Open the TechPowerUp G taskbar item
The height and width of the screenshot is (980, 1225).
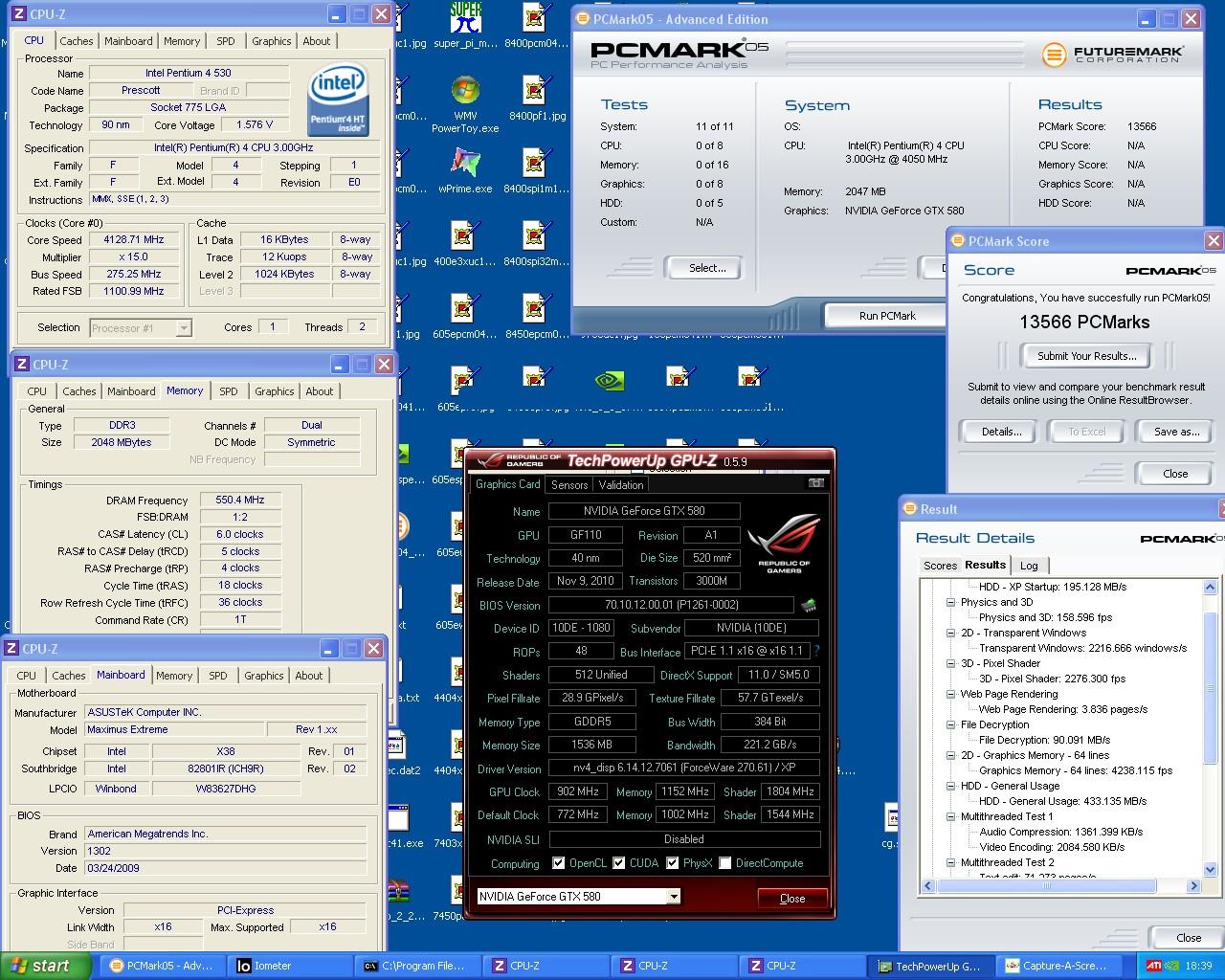pyautogui.click(x=928, y=966)
